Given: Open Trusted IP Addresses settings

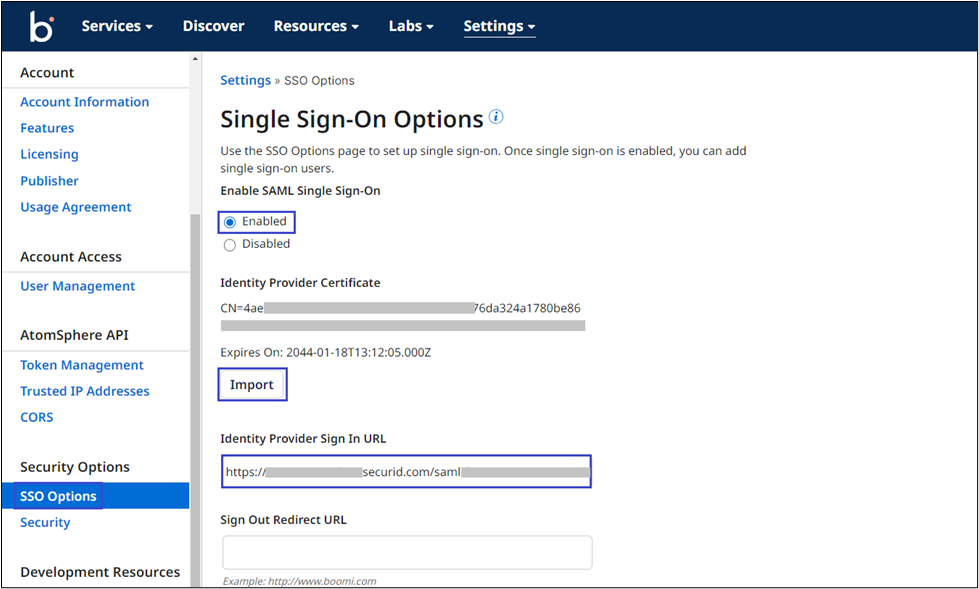Looking at the screenshot, I should click(85, 391).
